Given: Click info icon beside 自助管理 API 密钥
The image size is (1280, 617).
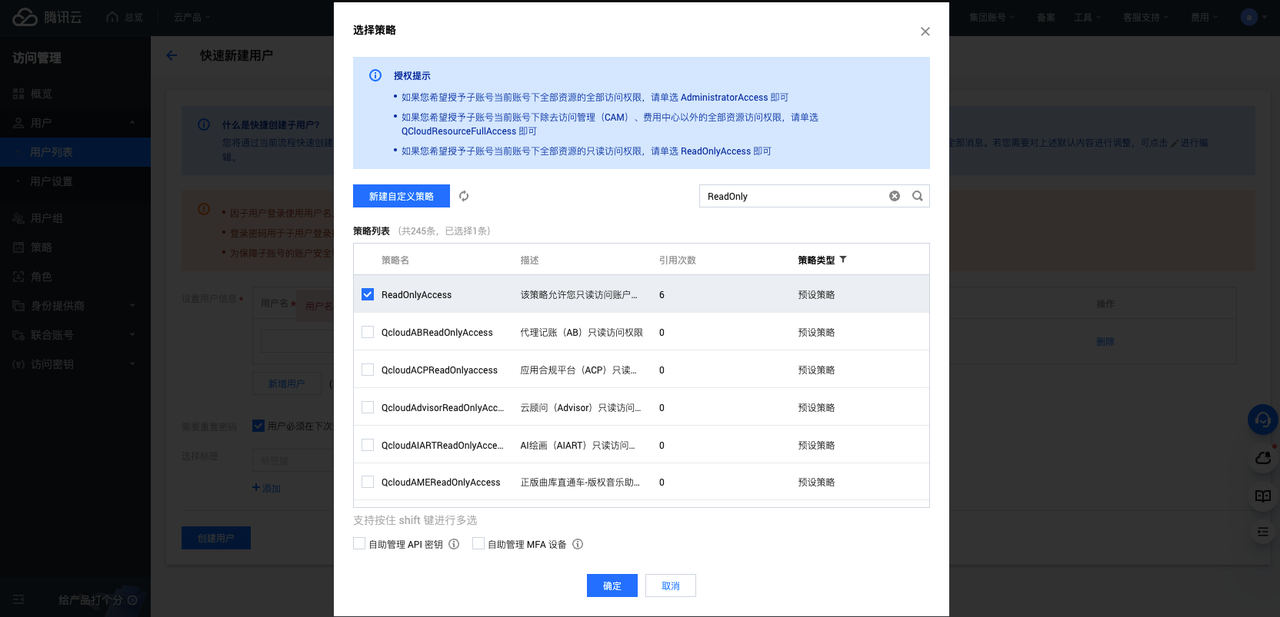Looking at the screenshot, I should [x=454, y=544].
